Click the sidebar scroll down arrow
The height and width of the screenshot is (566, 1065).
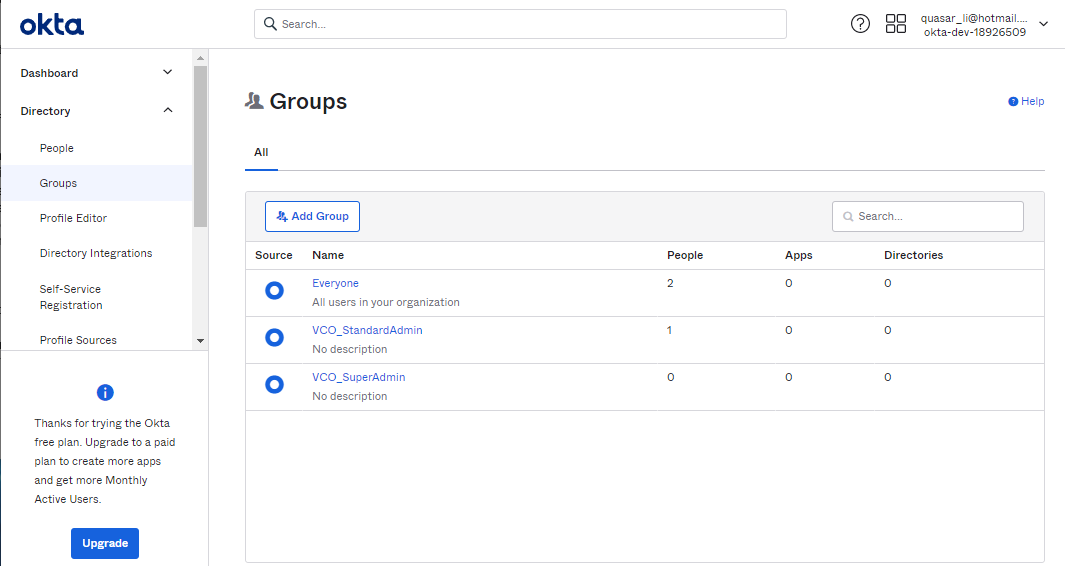pos(200,340)
